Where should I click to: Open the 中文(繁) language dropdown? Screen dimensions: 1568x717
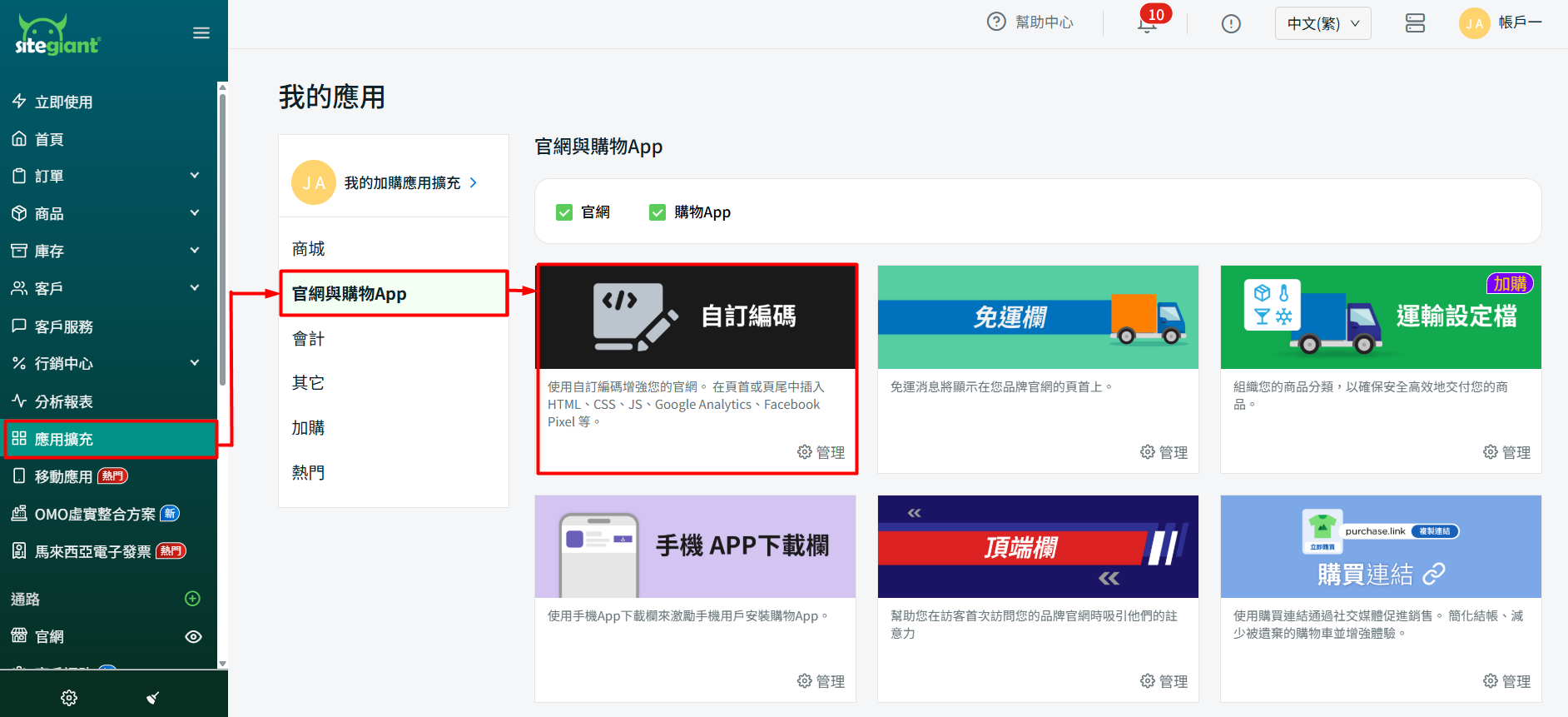tap(1322, 23)
